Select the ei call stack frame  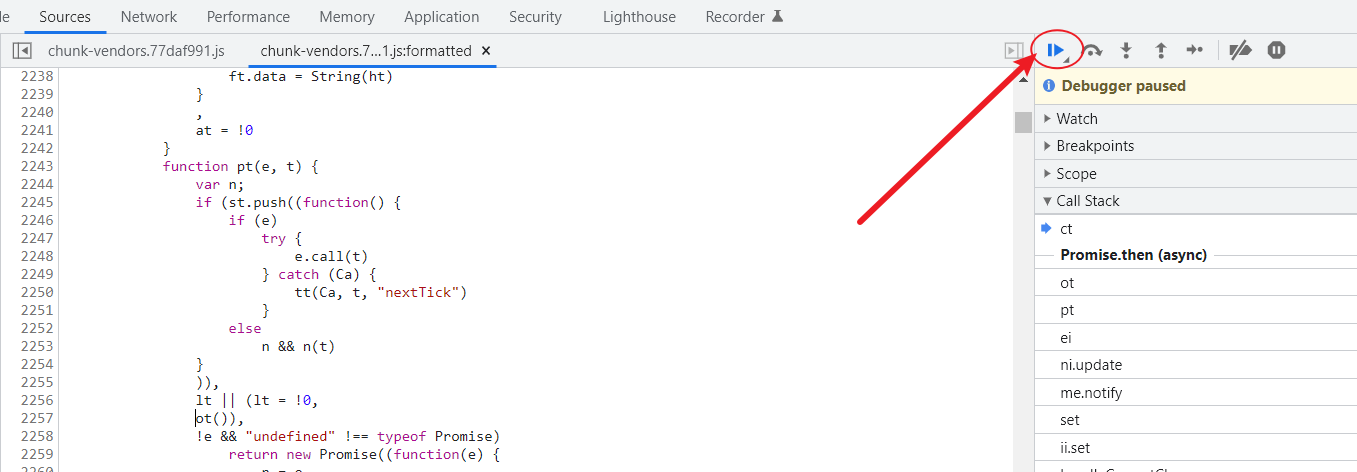coord(1196,338)
